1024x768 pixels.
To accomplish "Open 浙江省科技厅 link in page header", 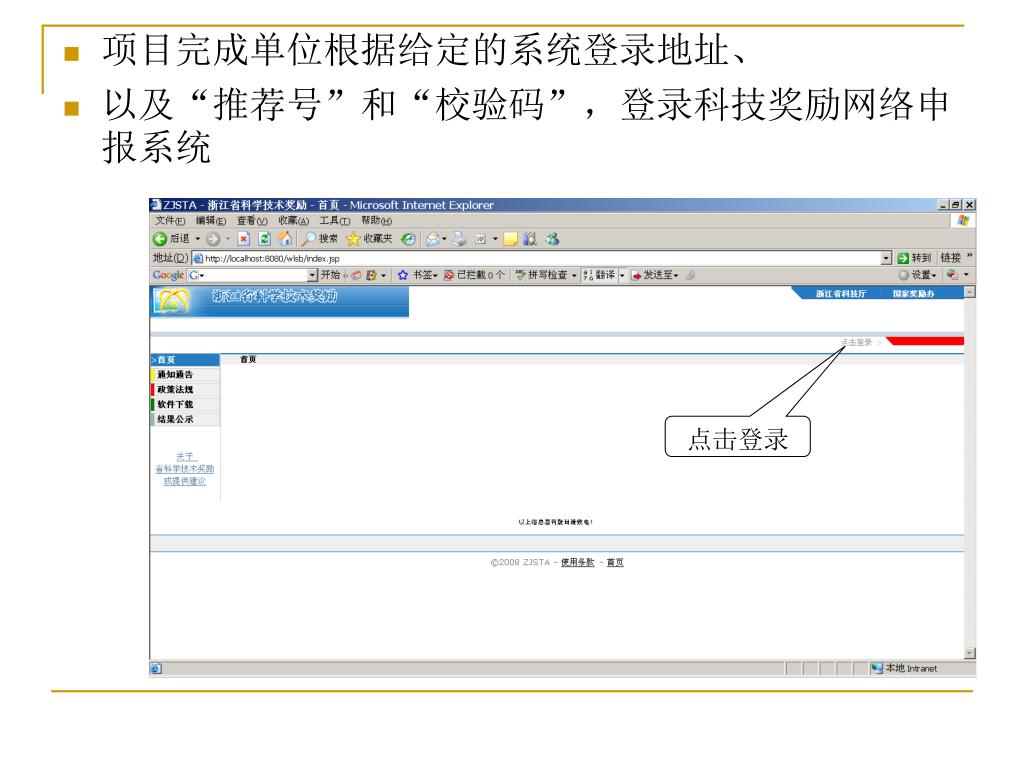I will pyautogui.click(x=840, y=294).
